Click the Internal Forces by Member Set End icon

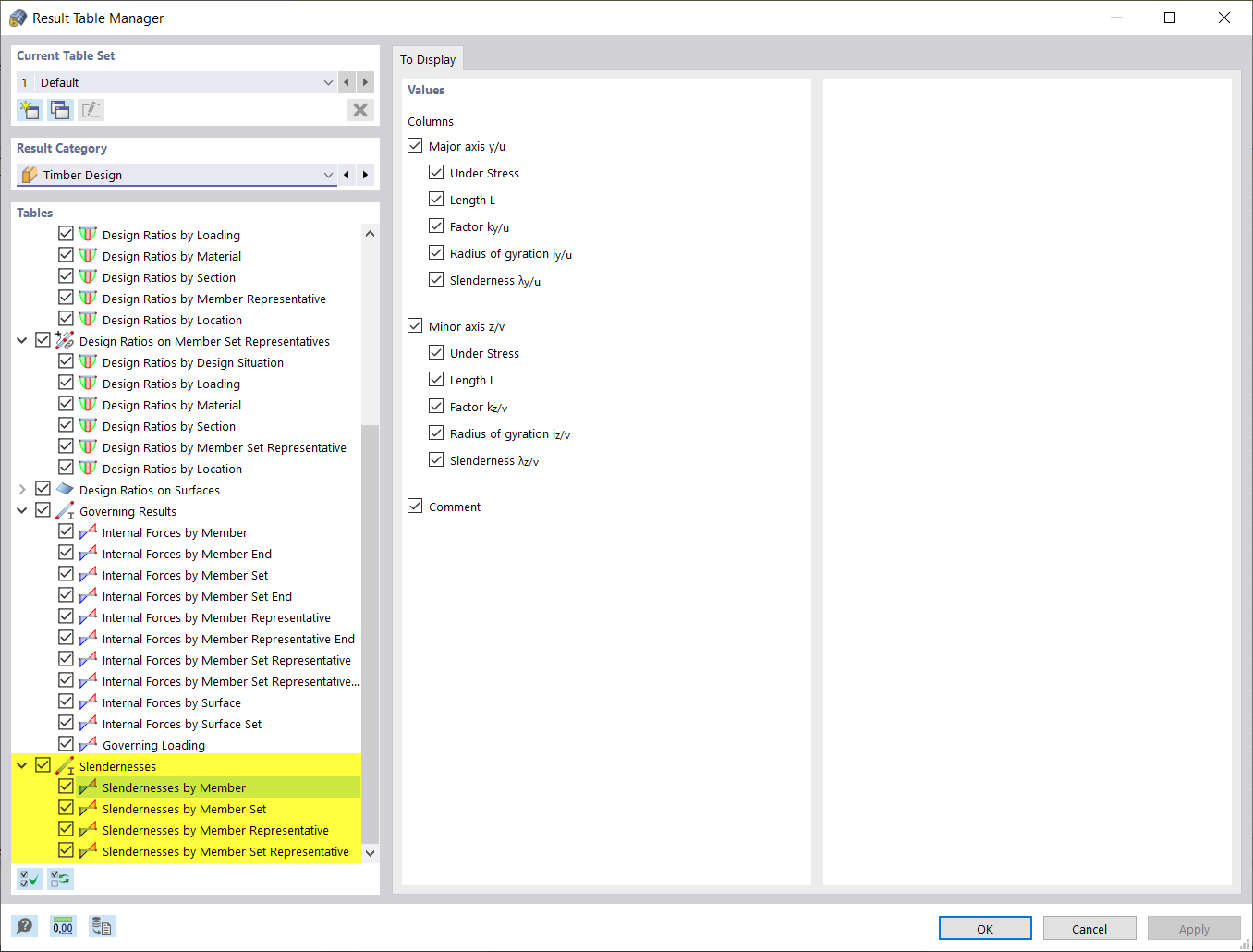[x=88, y=595]
